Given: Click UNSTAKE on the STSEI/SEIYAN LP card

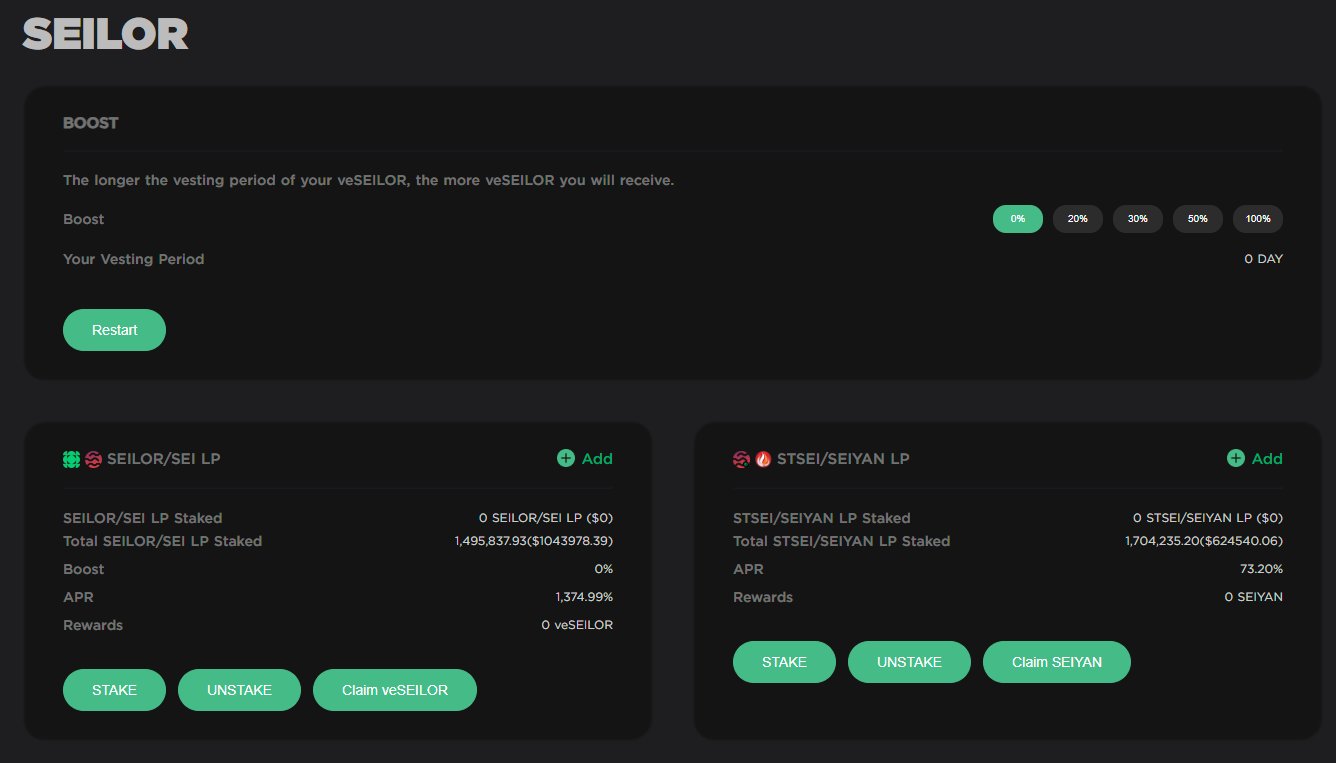Looking at the screenshot, I should tap(909, 661).
